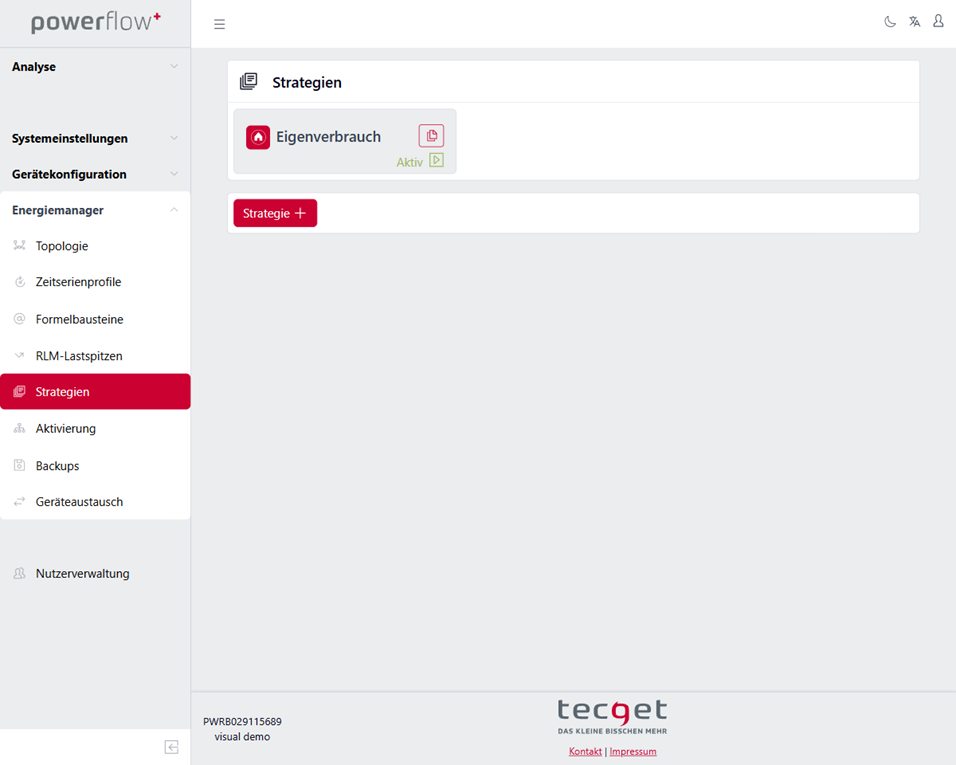Viewport: 956px width, 765px height.
Task: Click the visual demo footer text
Action: [x=242, y=737]
